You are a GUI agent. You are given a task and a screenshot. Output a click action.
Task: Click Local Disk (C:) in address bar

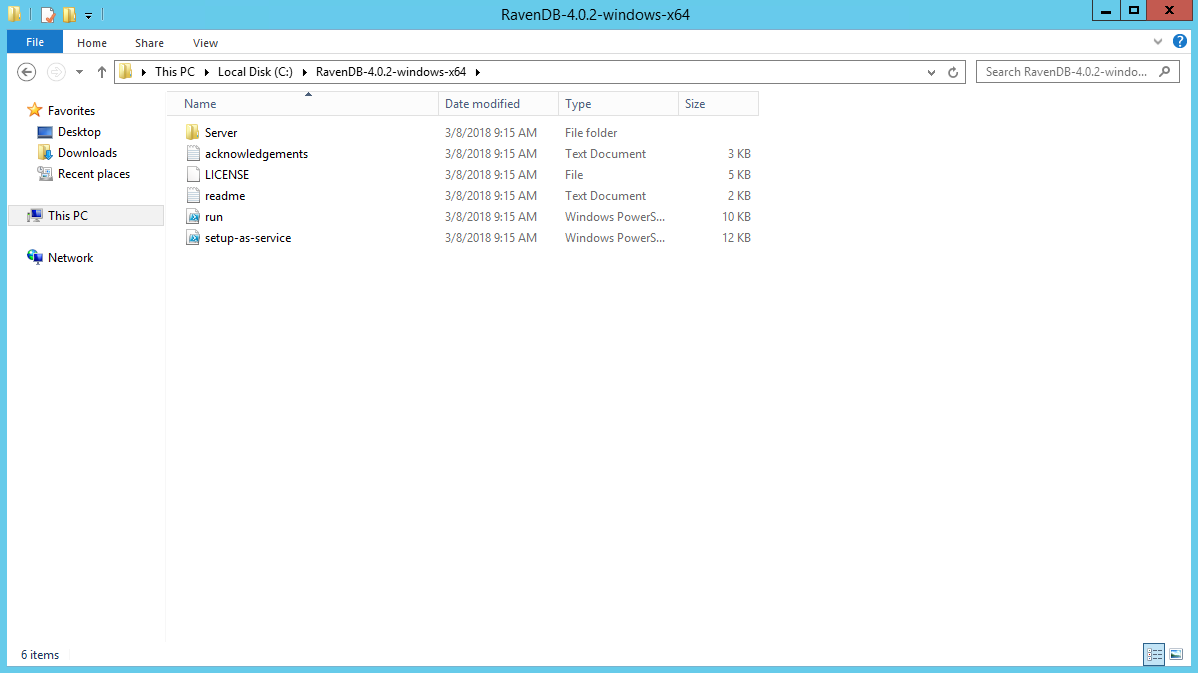(x=255, y=72)
